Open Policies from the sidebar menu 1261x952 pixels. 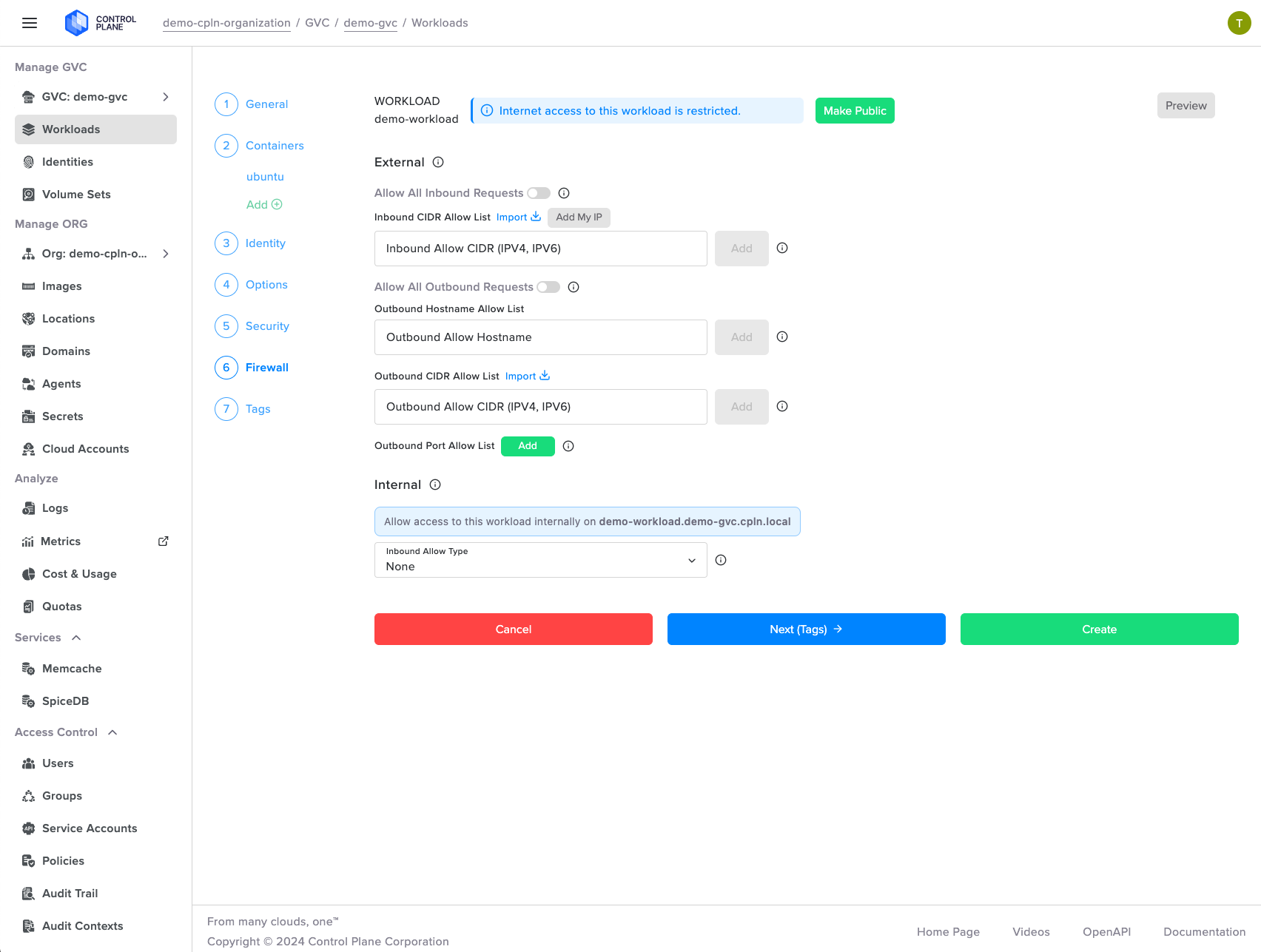pos(63,860)
